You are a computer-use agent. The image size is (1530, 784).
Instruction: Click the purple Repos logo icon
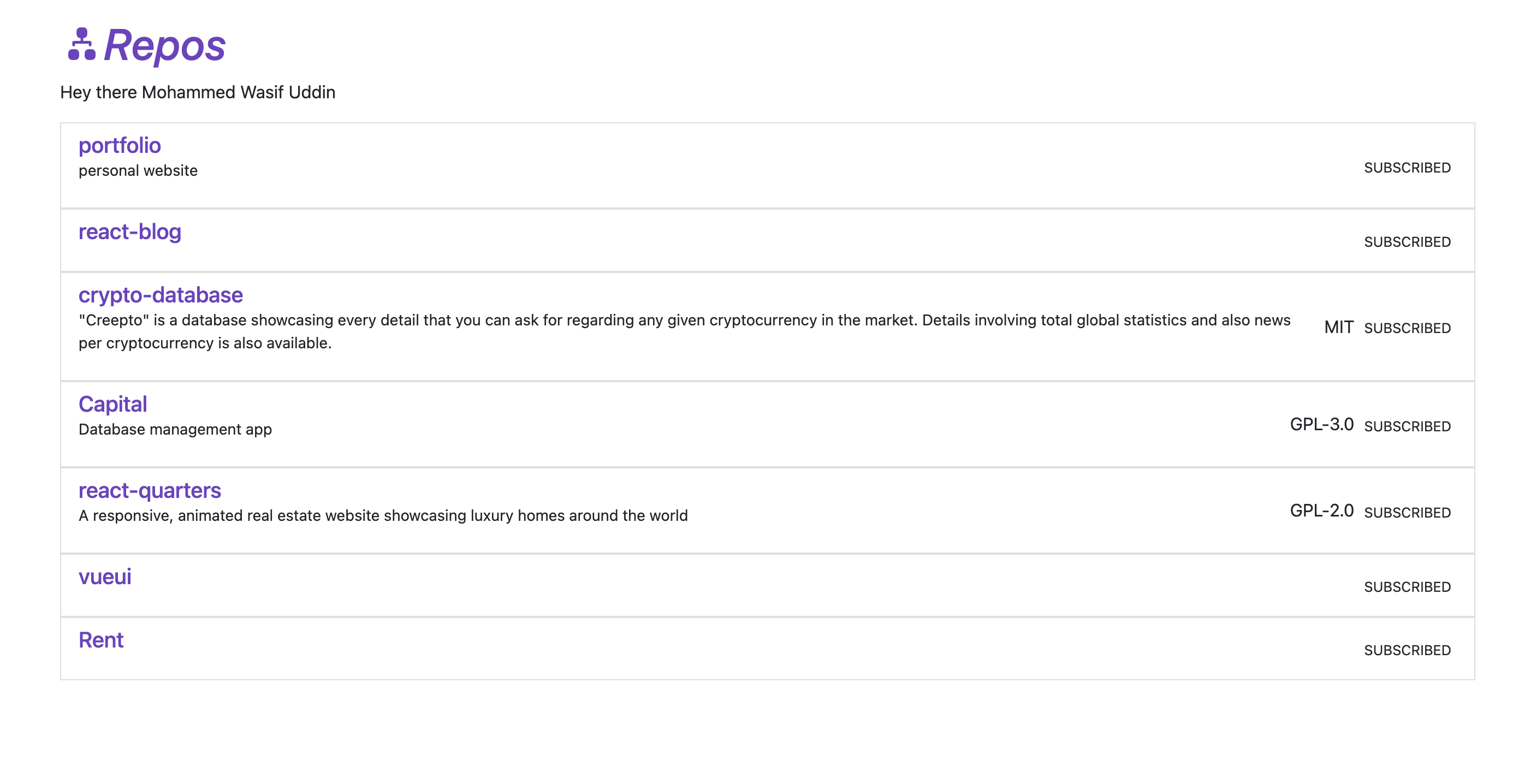point(82,45)
